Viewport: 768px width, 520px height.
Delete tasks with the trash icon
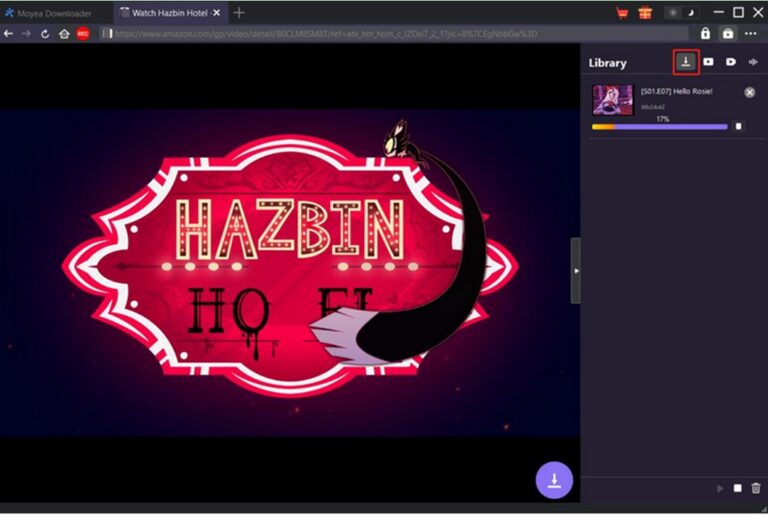pyautogui.click(x=756, y=488)
